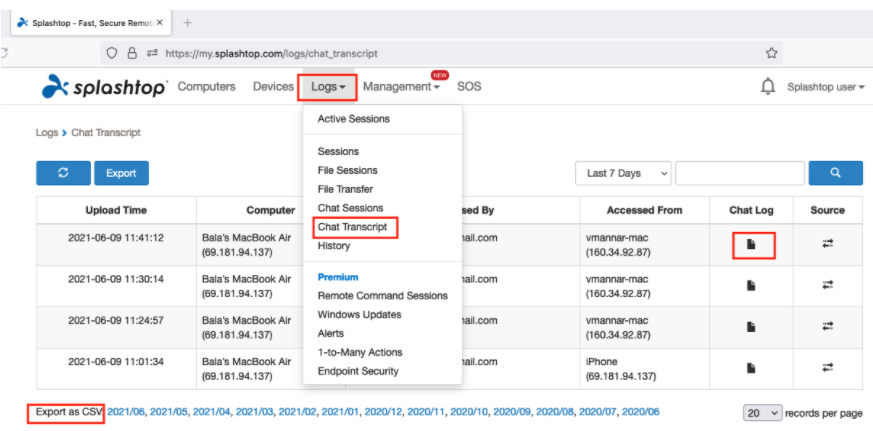Export CSV for 2021/01
This screenshot has height=431, width=873.
(x=340, y=413)
